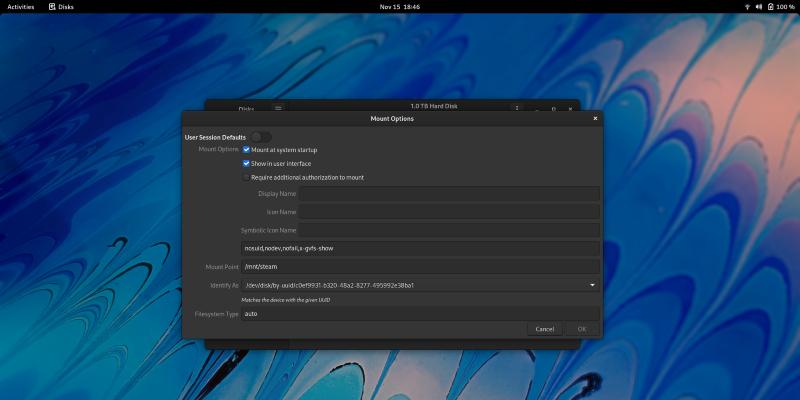Enable Require additional authorization to mount
The height and width of the screenshot is (400, 800).
point(246,177)
